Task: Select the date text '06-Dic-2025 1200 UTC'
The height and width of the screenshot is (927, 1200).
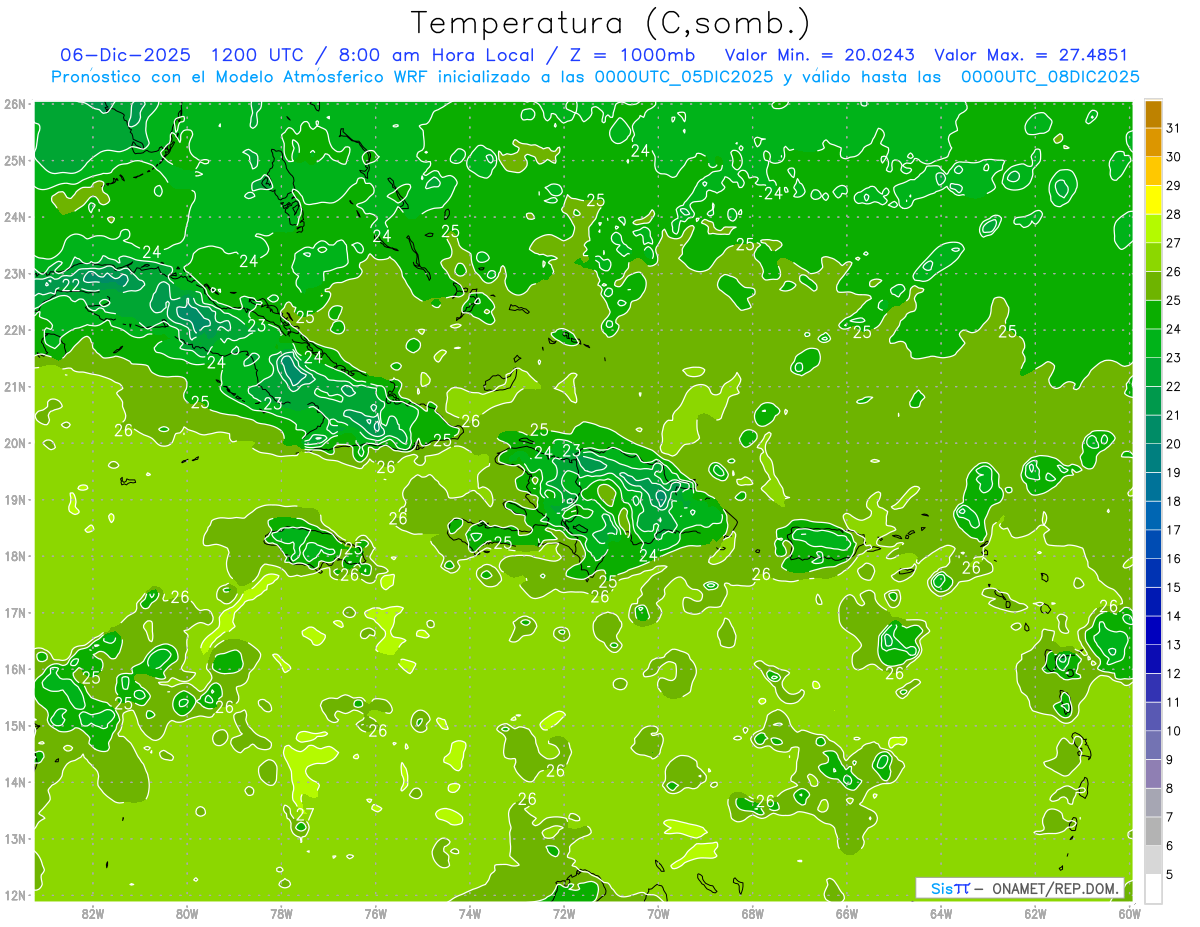Action: 182,55
